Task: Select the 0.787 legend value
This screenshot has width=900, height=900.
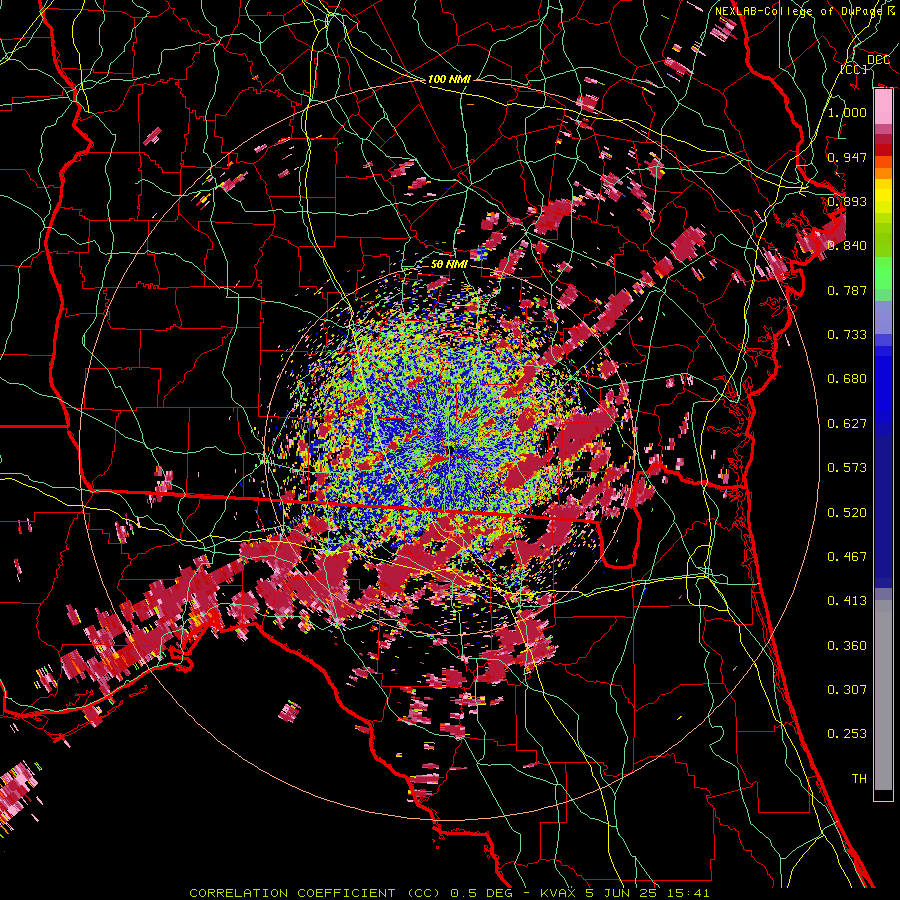Action: (847, 290)
